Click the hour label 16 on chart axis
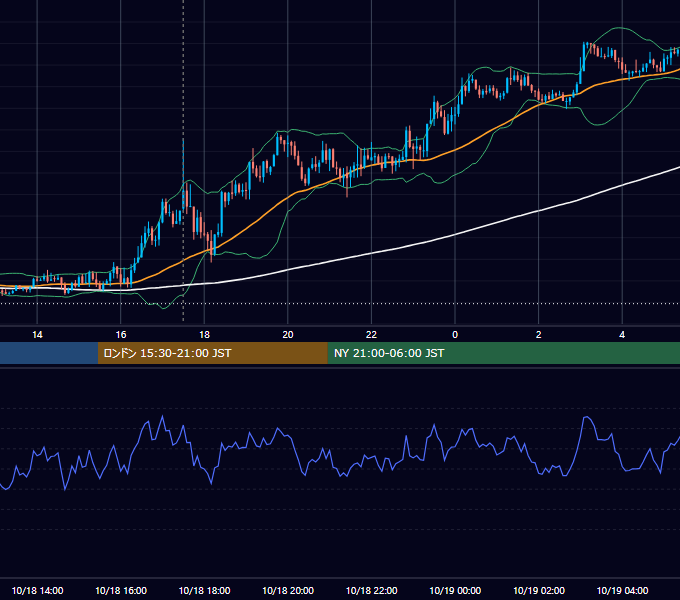 pos(121,335)
